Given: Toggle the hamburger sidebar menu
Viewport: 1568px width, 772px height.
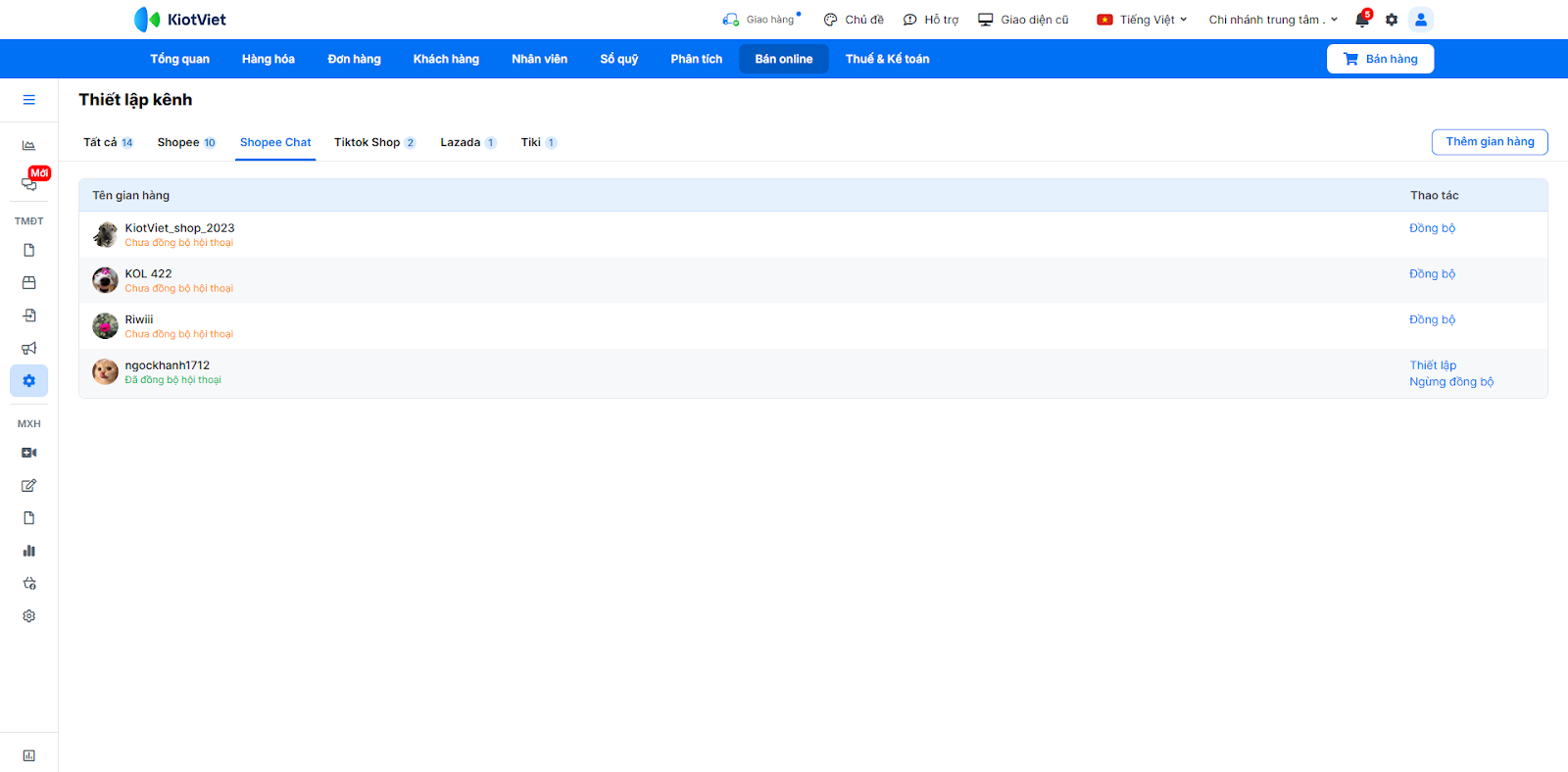Looking at the screenshot, I should [29, 100].
